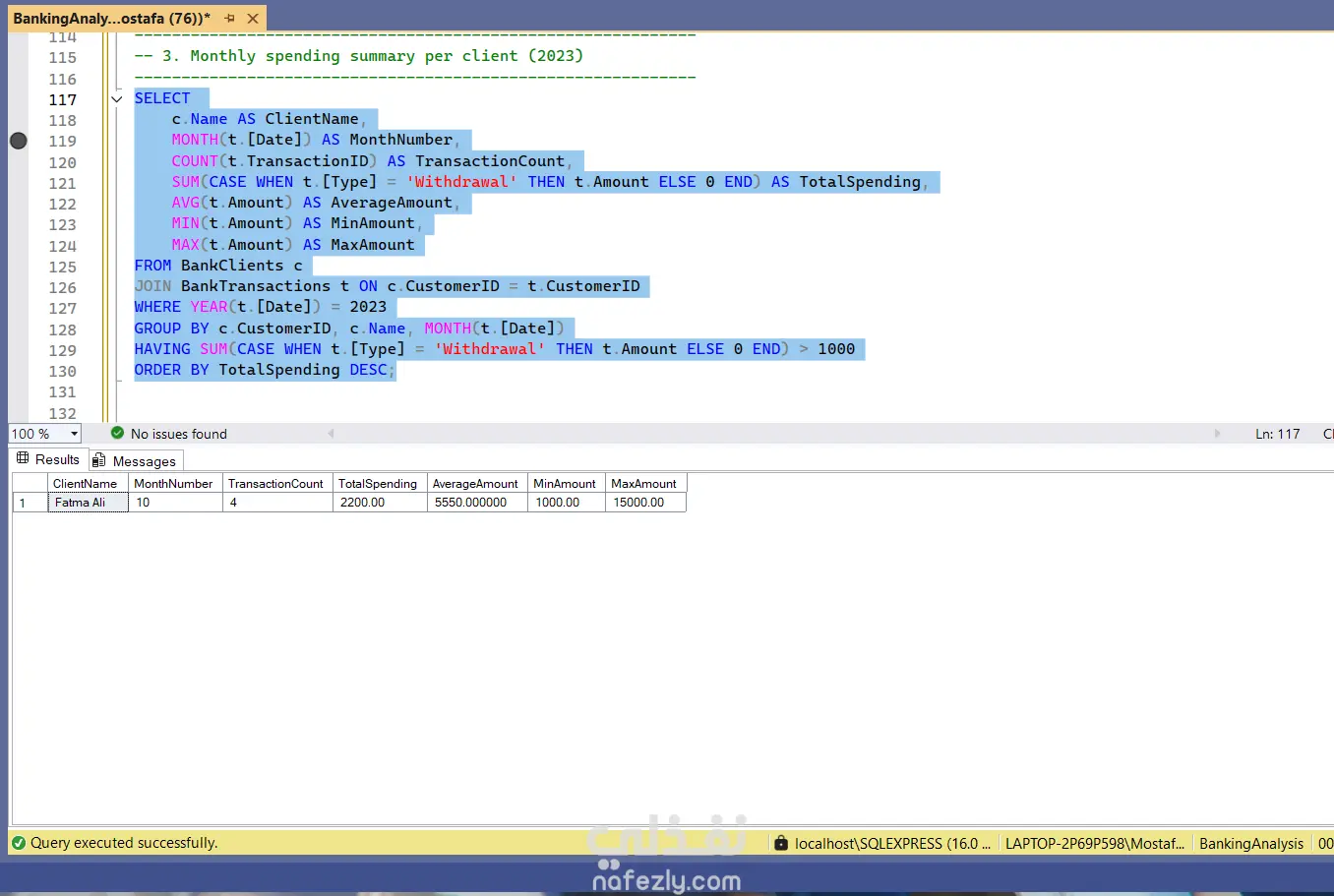
Task: Select the TotalSpending column header
Action: [x=378, y=483]
